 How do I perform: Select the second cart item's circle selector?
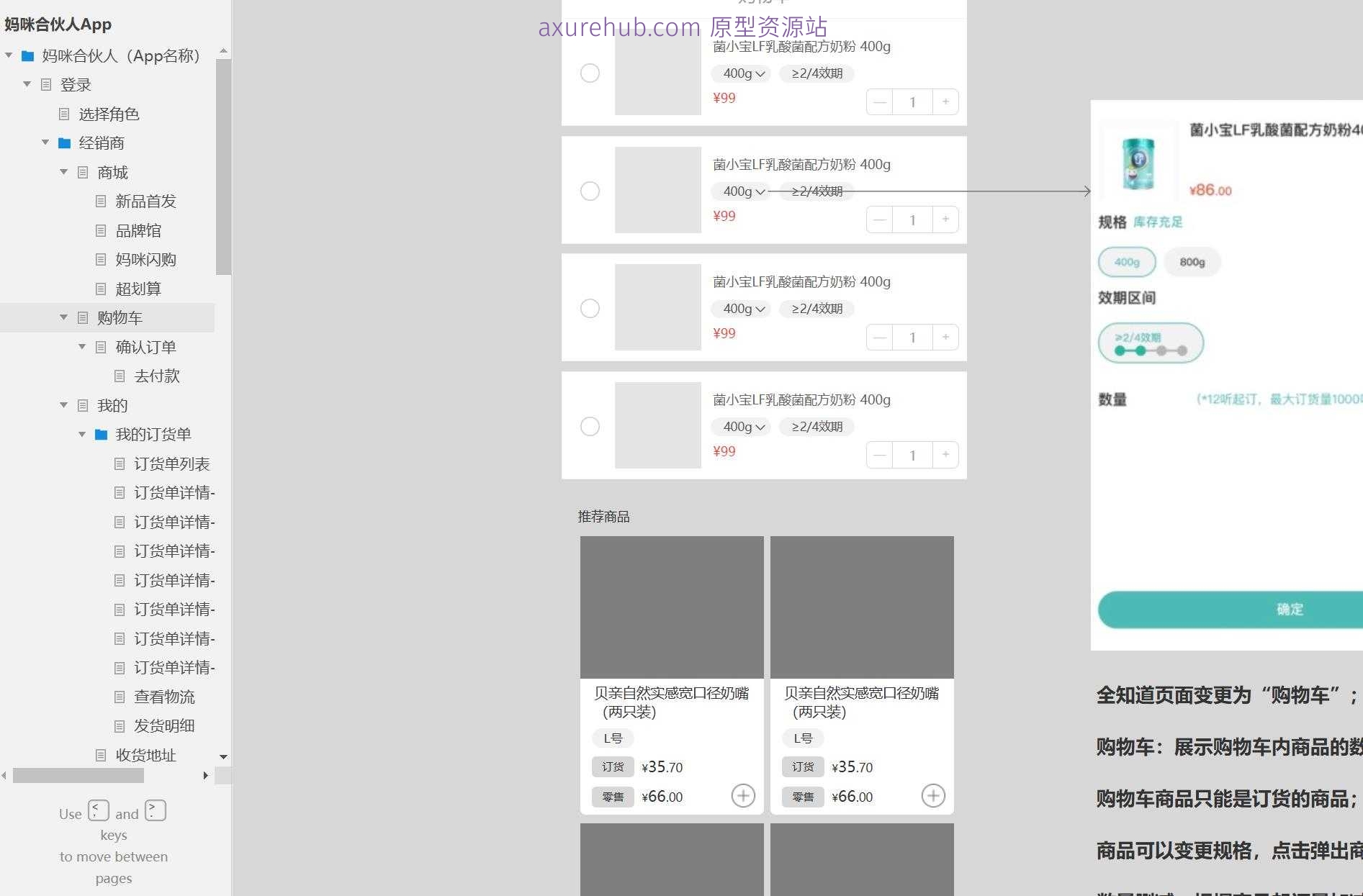tap(590, 191)
